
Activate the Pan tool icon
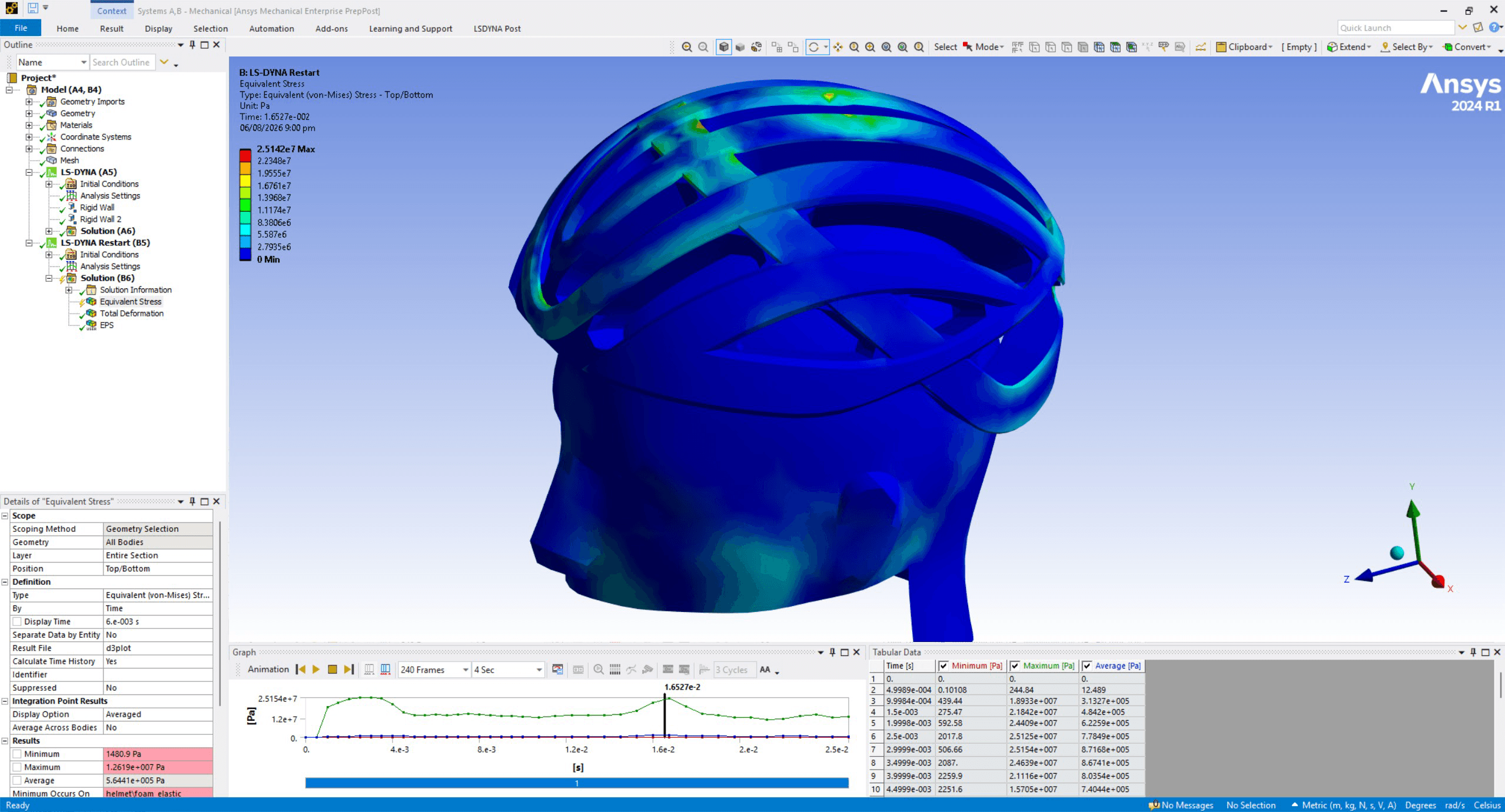pyautogui.click(x=838, y=47)
